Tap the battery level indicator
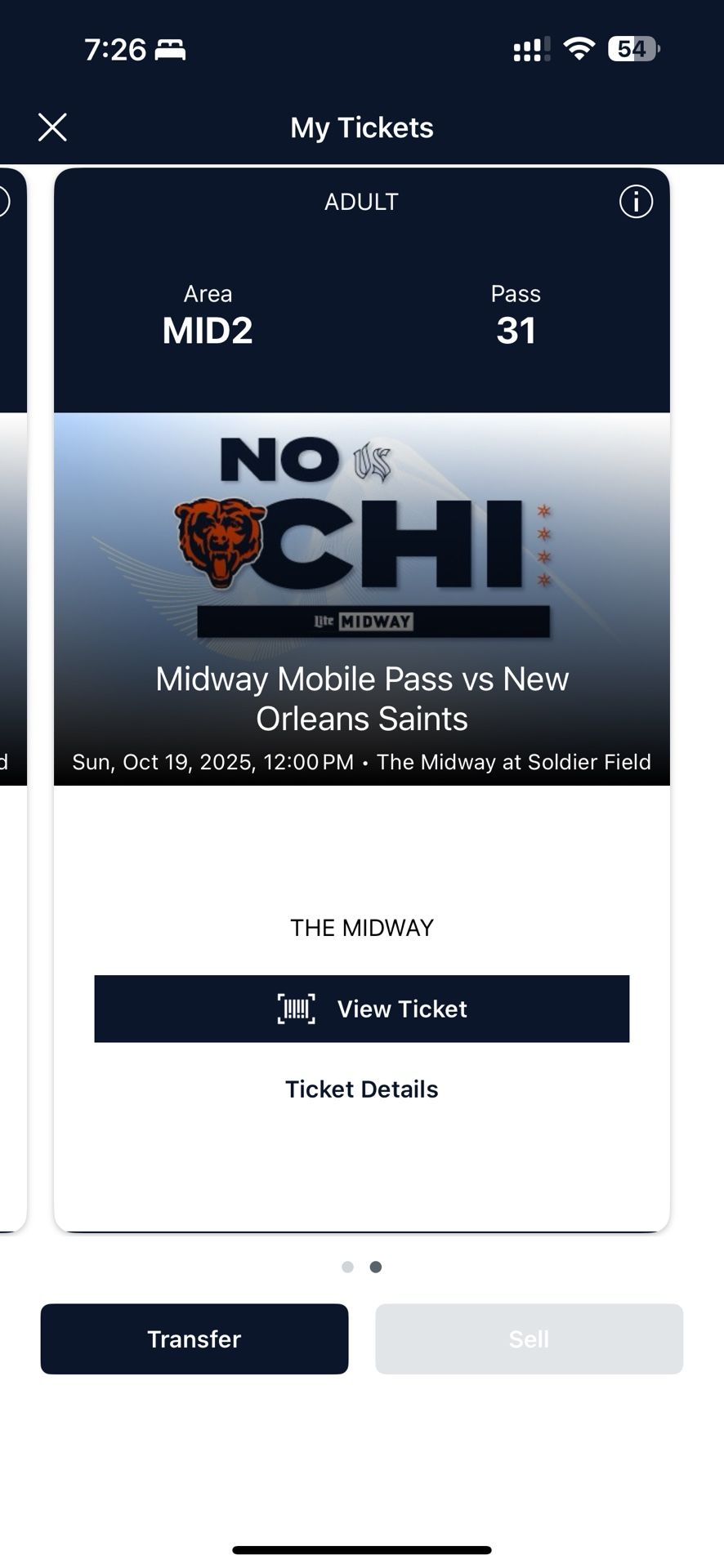Screen dimensions: 724x1568 coord(633,49)
